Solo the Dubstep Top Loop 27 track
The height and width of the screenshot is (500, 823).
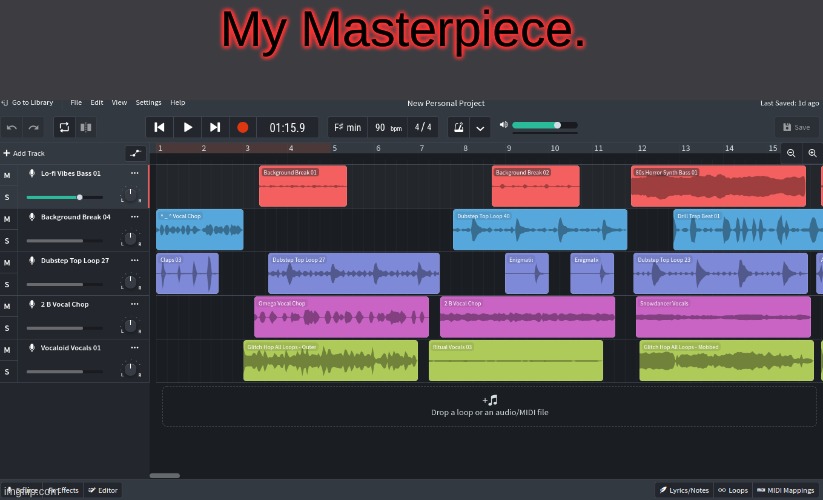(7, 284)
